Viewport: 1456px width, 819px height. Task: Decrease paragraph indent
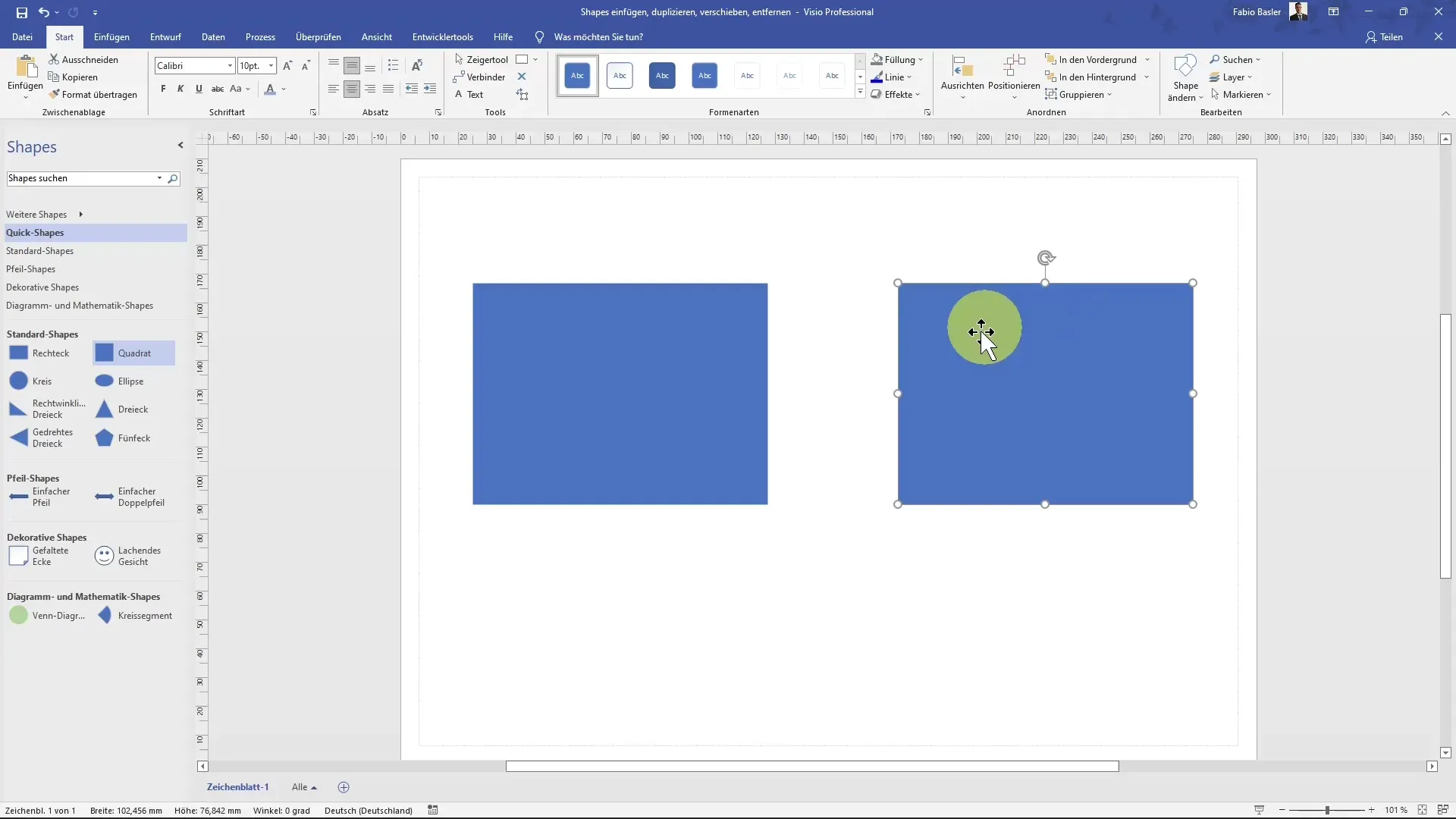pyautogui.click(x=411, y=89)
